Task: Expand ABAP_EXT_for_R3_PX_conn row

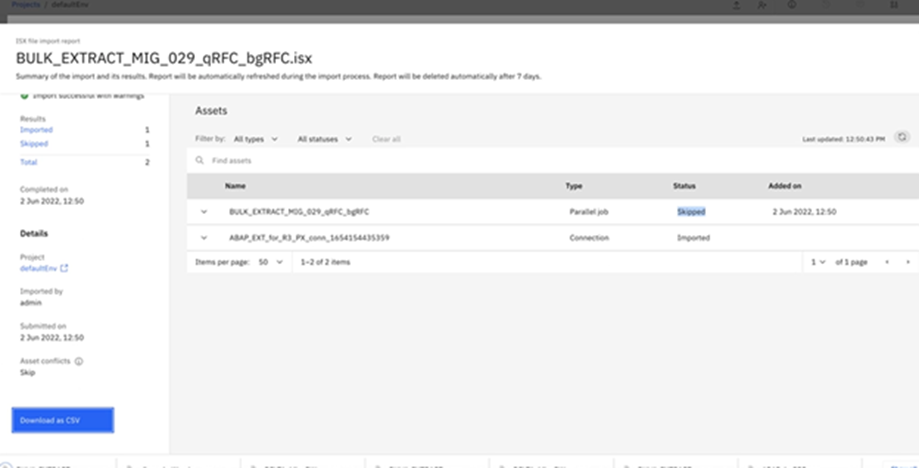Action: [204, 238]
